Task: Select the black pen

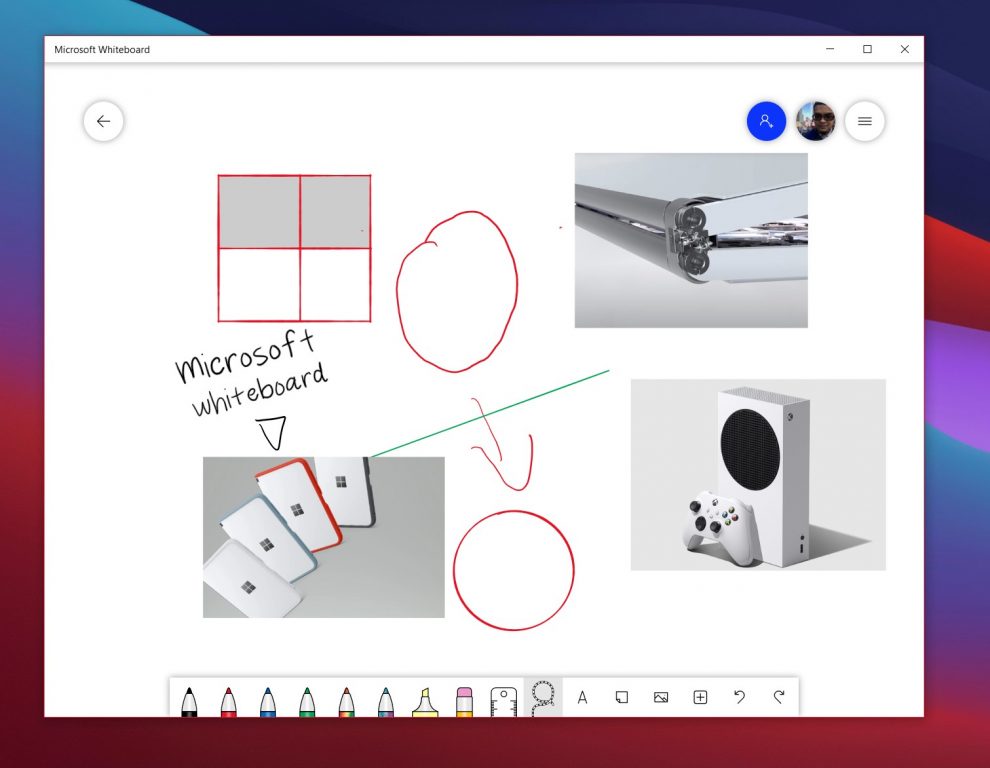Action: pyautogui.click(x=189, y=701)
